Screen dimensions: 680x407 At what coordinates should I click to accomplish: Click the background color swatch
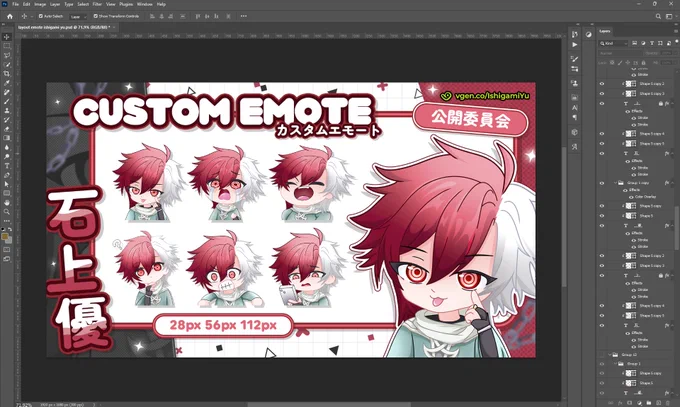pyautogui.click(x=9, y=240)
